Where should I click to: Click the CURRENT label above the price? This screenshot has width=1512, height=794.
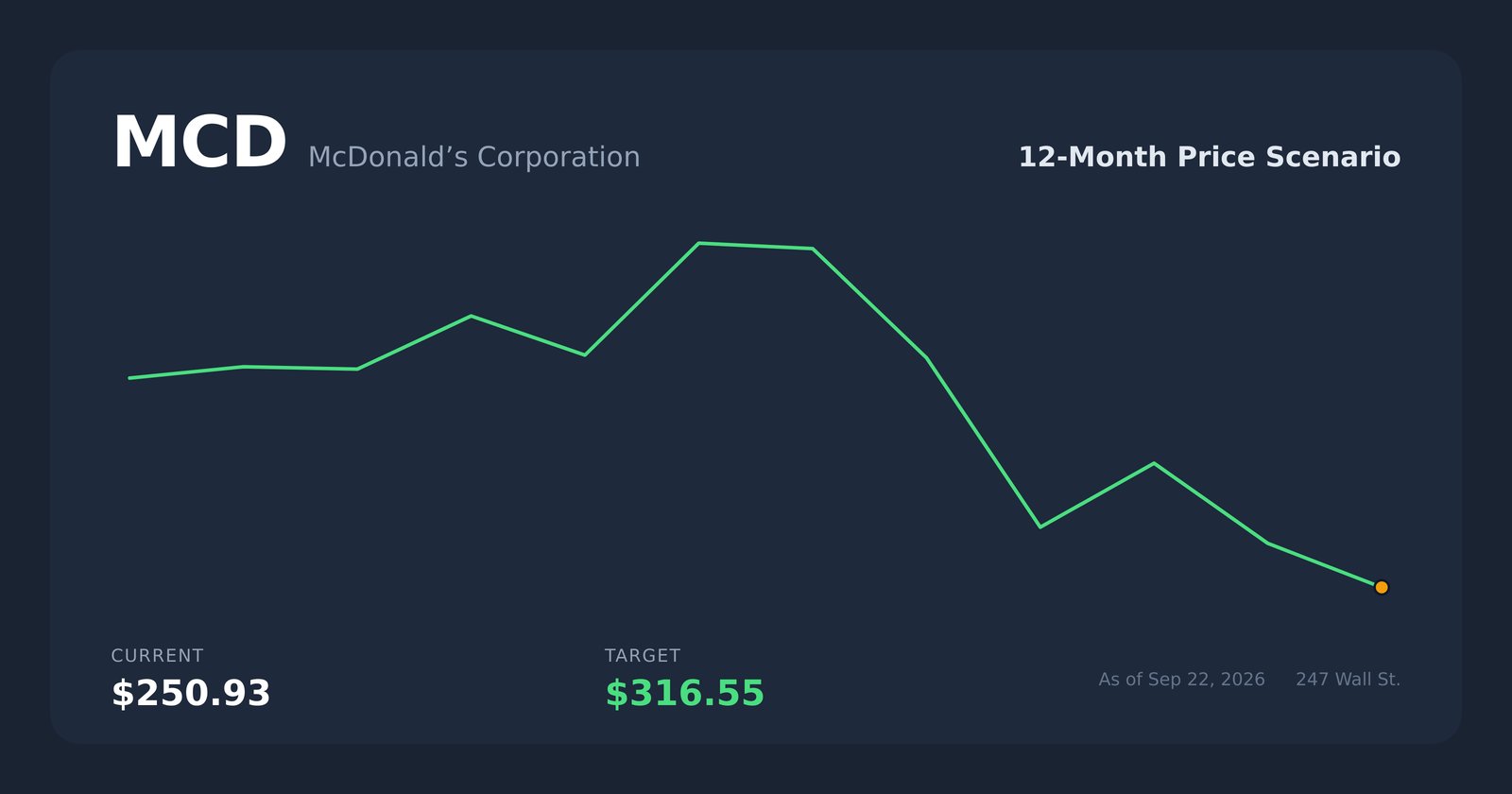coord(157,656)
